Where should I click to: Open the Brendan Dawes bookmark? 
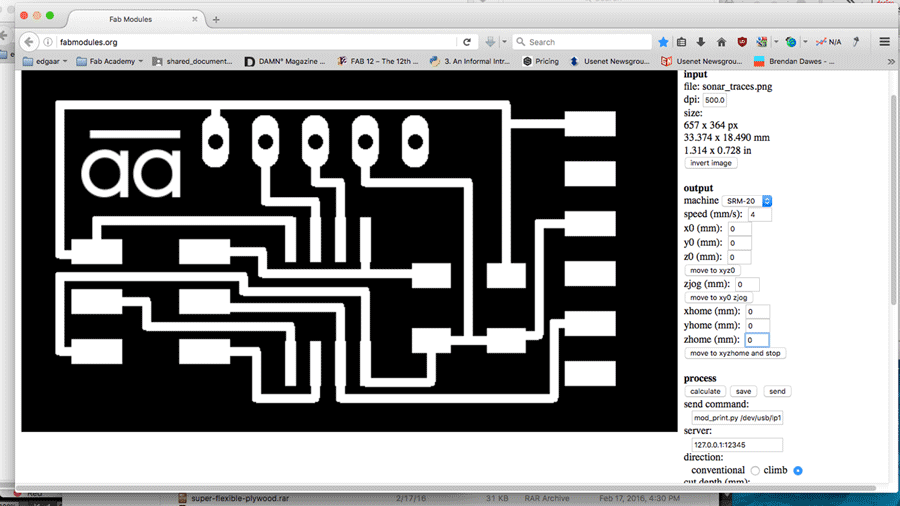point(794,61)
